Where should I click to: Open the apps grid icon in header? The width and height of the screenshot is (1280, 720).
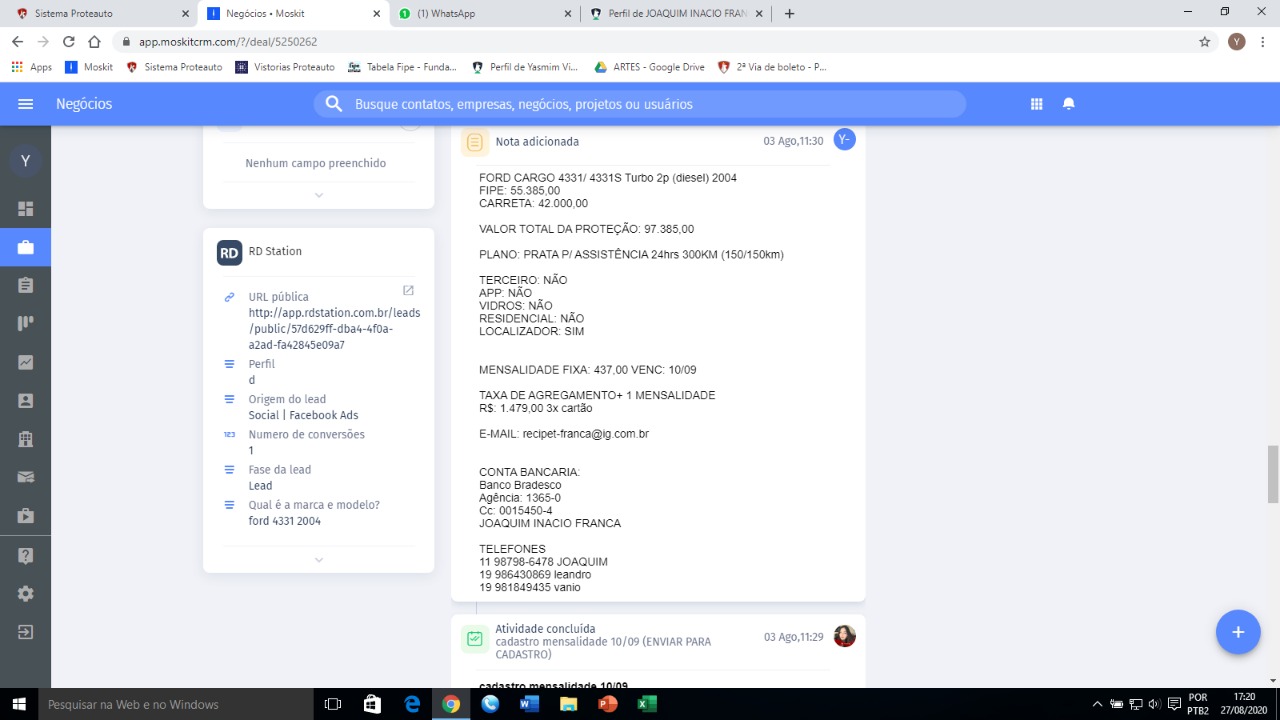coord(1037,104)
